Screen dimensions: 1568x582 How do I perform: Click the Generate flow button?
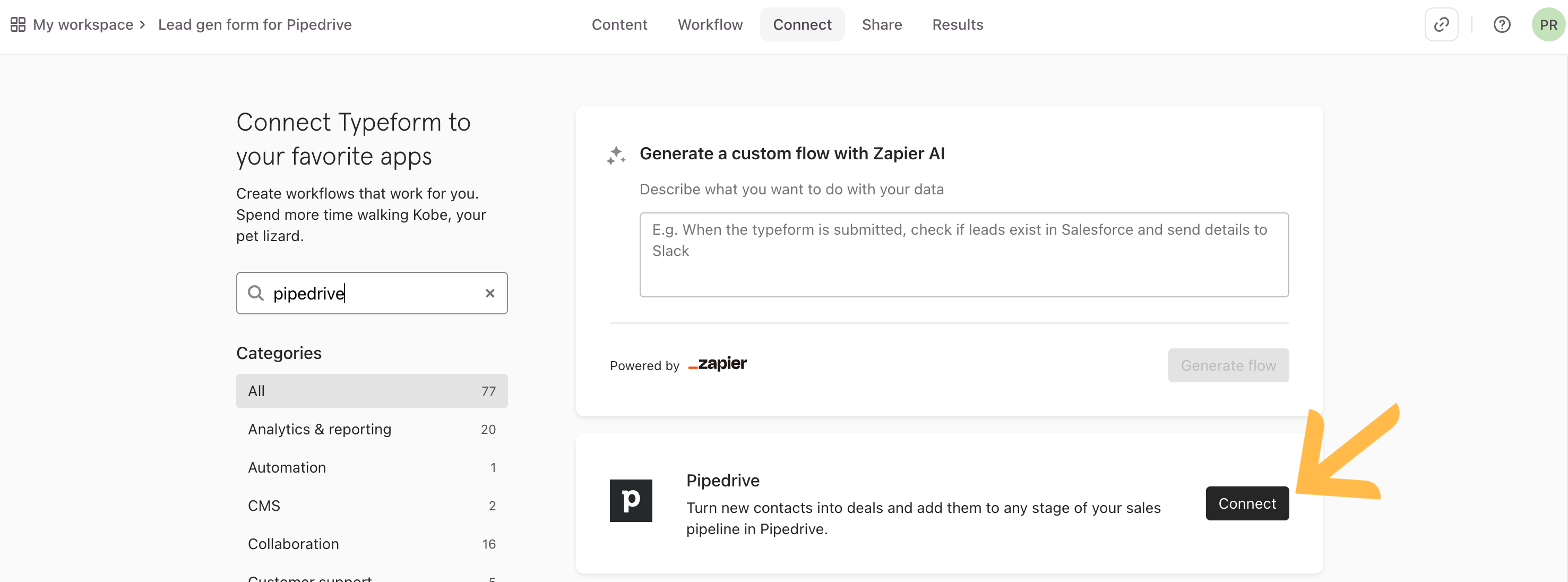(x=1228, y=365)
